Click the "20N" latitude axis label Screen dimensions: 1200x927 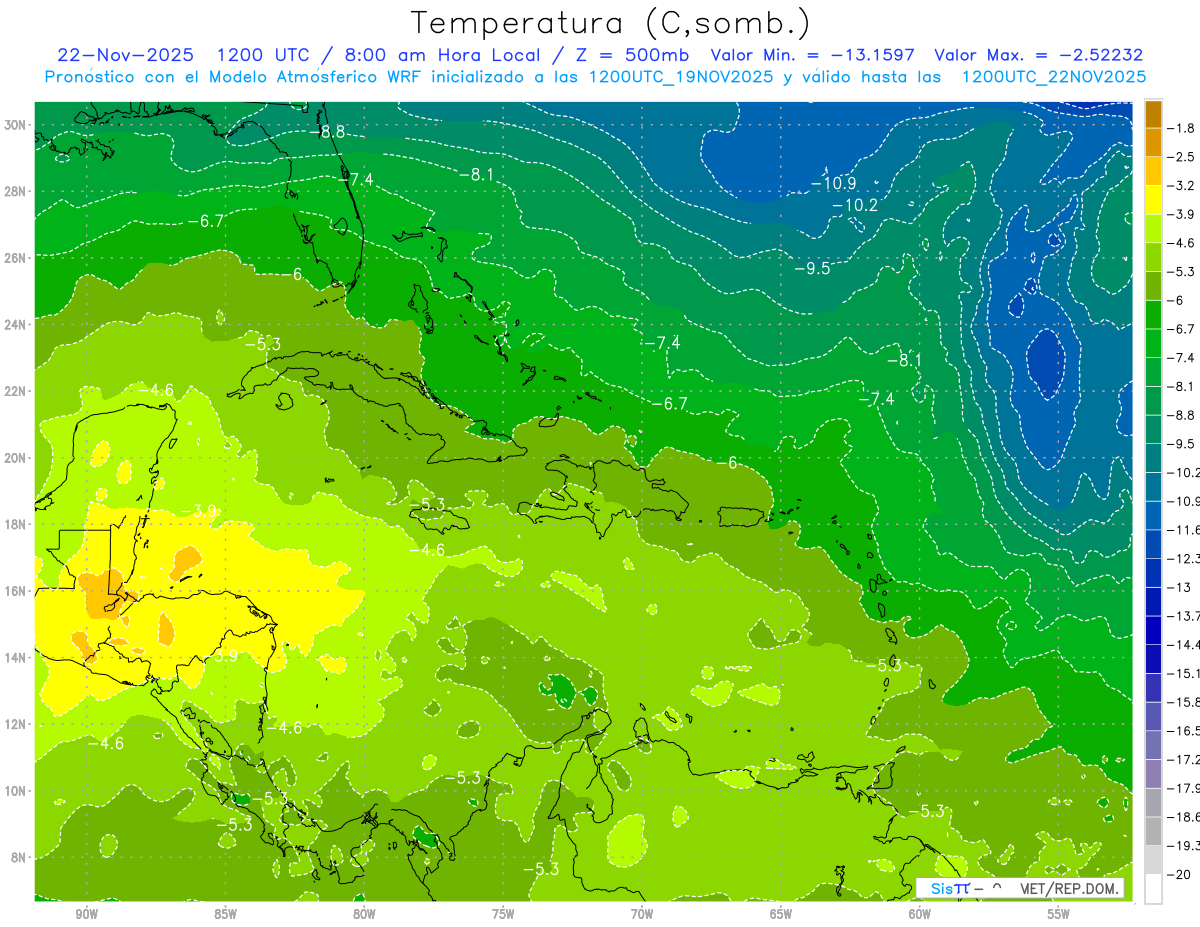click(15, 458)
